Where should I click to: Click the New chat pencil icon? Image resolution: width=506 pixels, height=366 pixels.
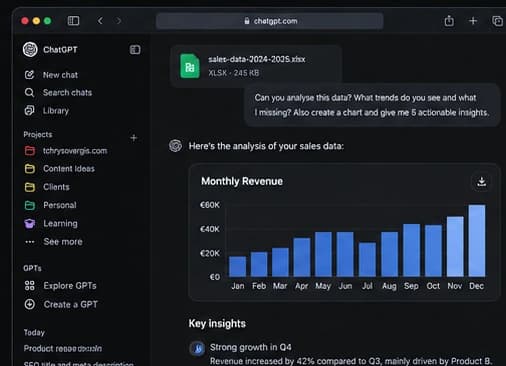(29, 75)
